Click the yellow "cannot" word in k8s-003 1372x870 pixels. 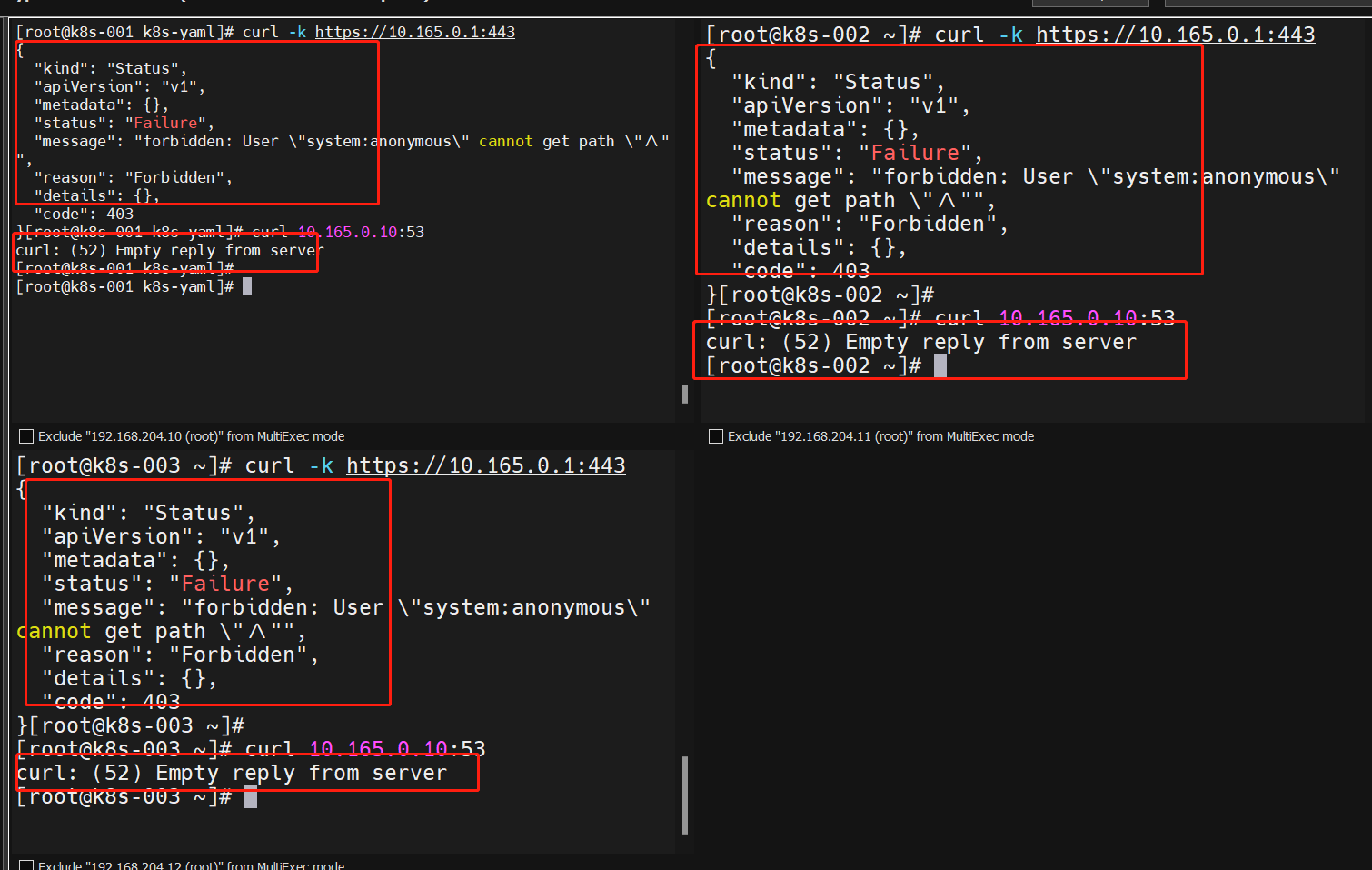(54, 631)
